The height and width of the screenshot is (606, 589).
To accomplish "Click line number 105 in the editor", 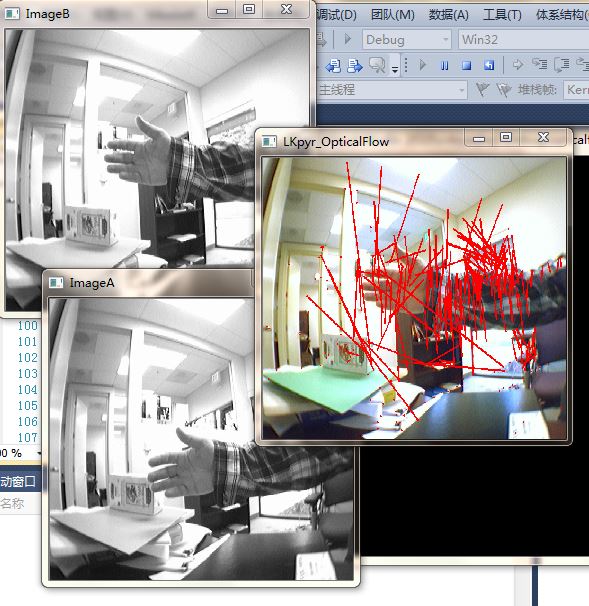I will pyautogui.click(x=28, y=405).
